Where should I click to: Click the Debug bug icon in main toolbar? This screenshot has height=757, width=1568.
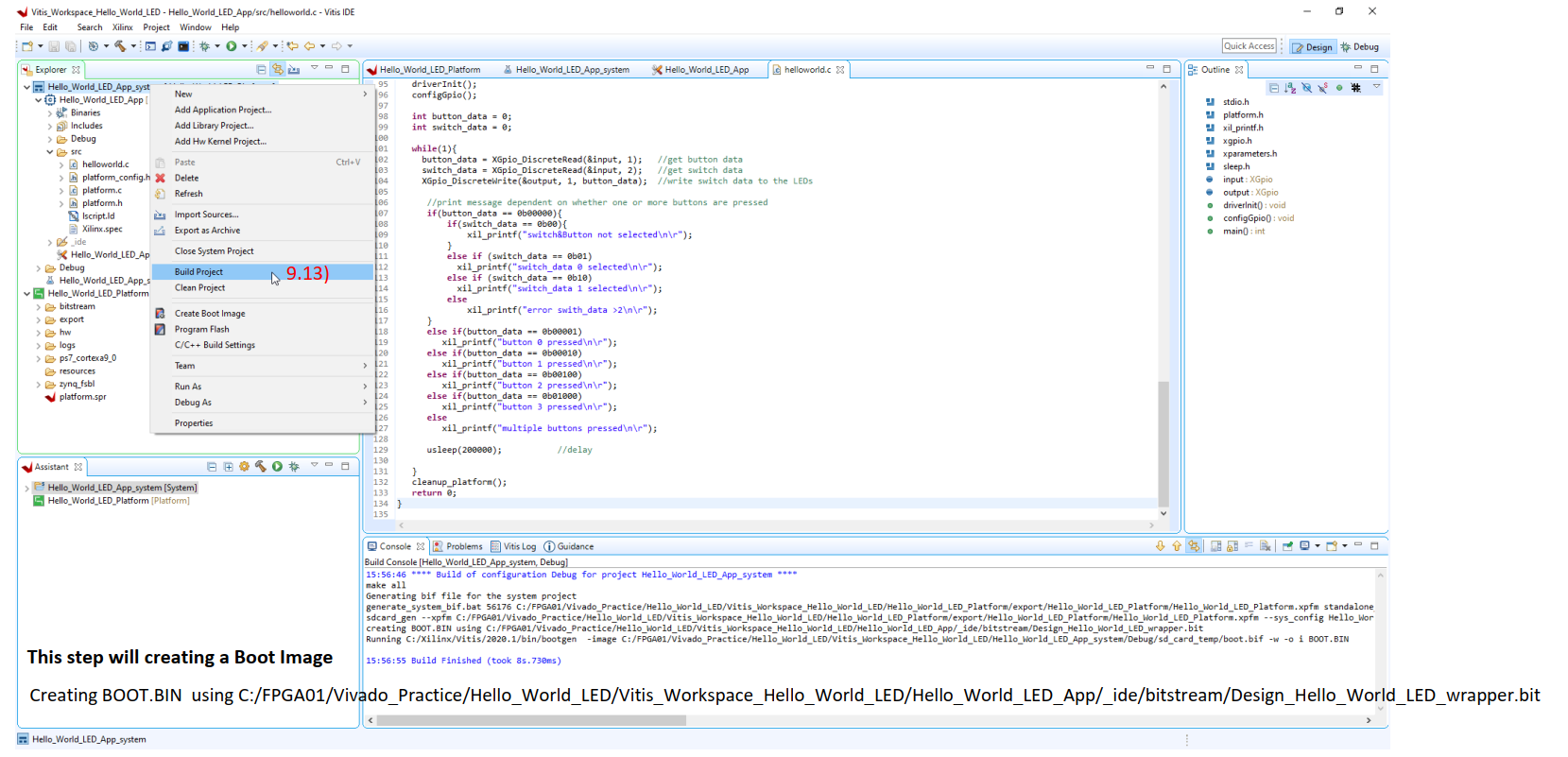[204, 46]
